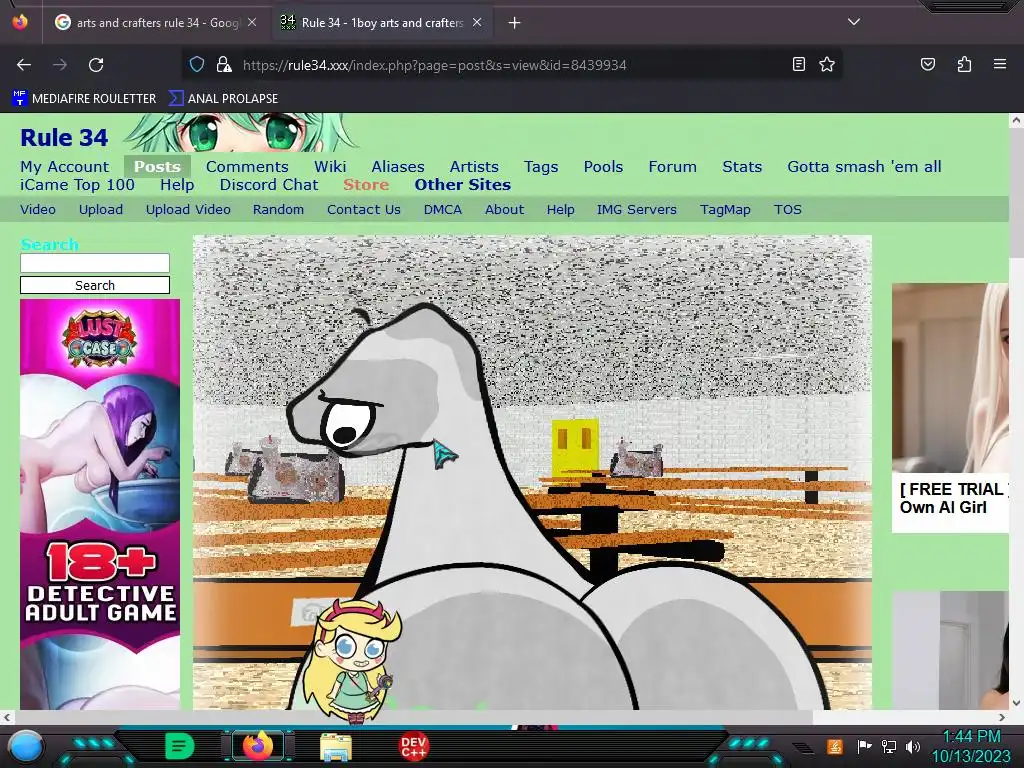This screenshot has height=768, width=1024.
Task: Open the Other Sites link
Action: point(462,185)
